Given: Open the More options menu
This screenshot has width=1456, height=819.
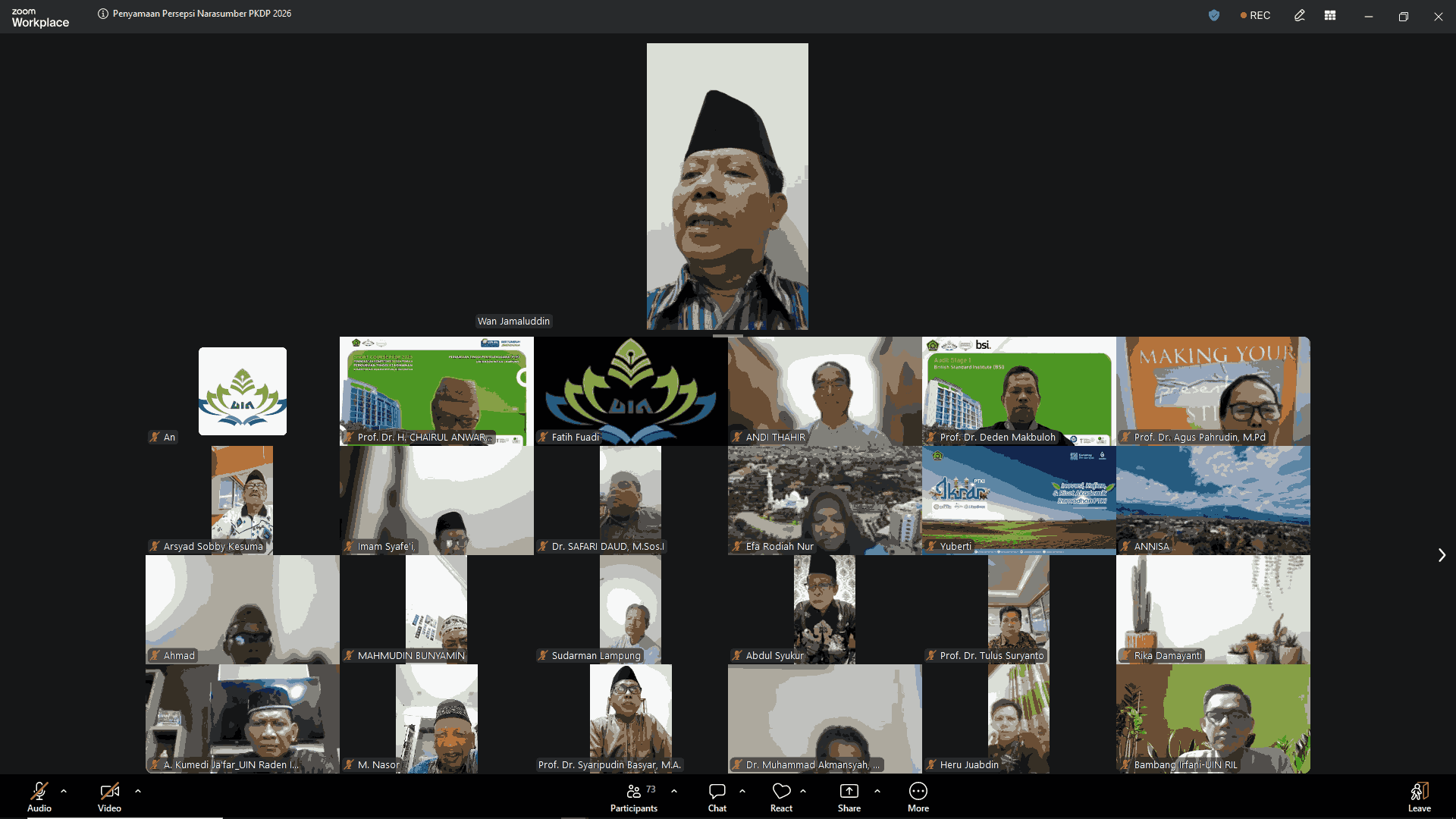Looking at the screenshot, I should [x=918, y=797].
